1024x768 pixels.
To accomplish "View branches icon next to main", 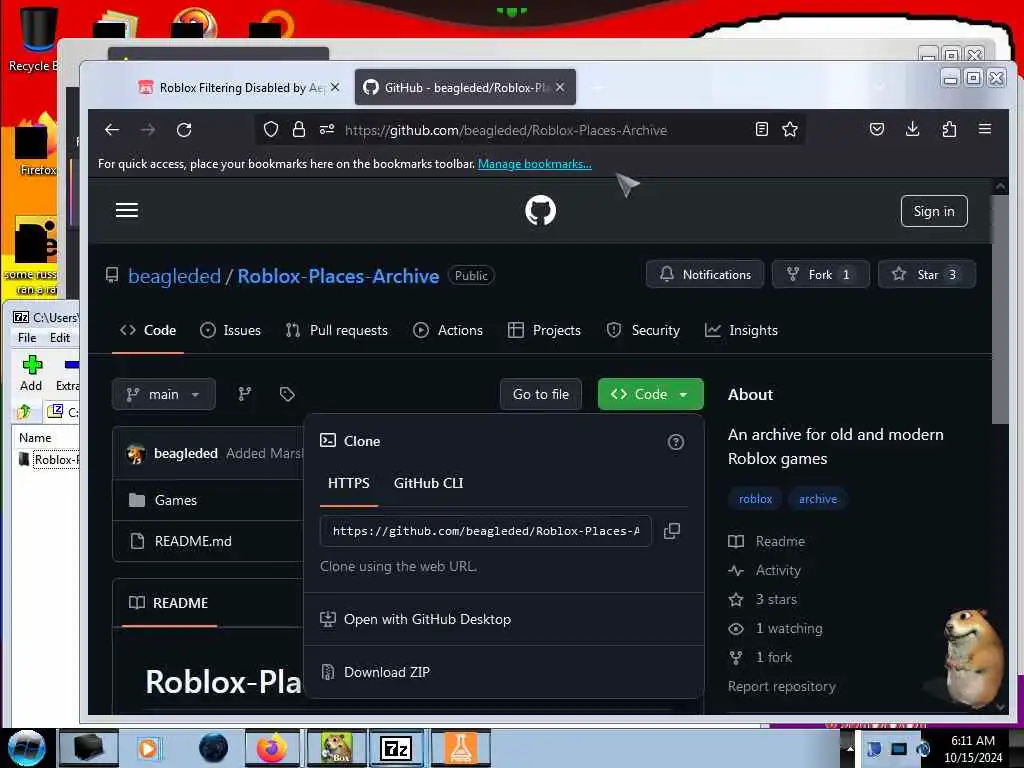I will tap(245, 394).
